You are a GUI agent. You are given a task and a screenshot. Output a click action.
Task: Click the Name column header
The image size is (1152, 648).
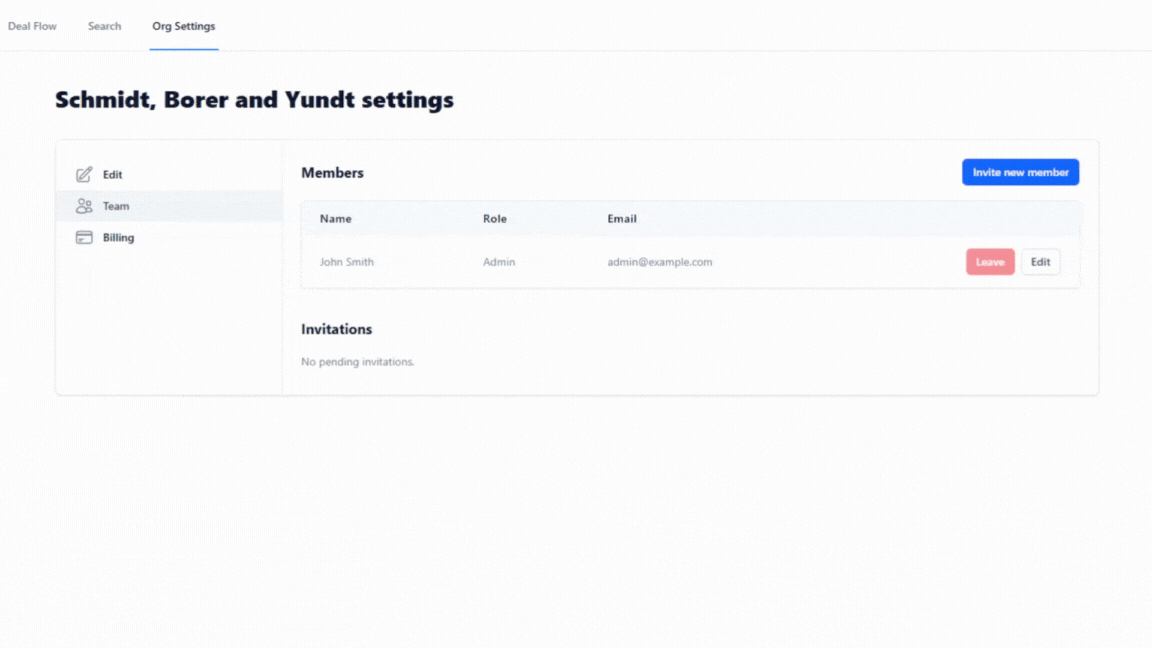pos(336,218)
